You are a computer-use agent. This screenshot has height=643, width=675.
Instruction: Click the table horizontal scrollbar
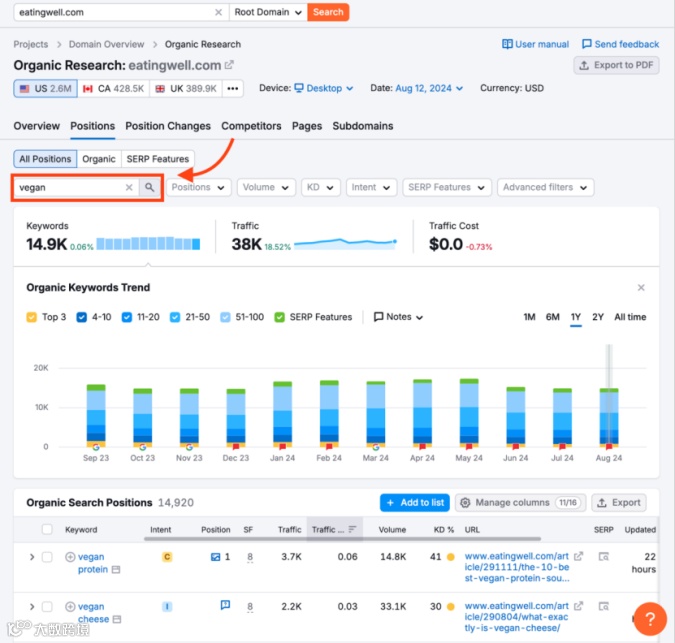point(342,538)
